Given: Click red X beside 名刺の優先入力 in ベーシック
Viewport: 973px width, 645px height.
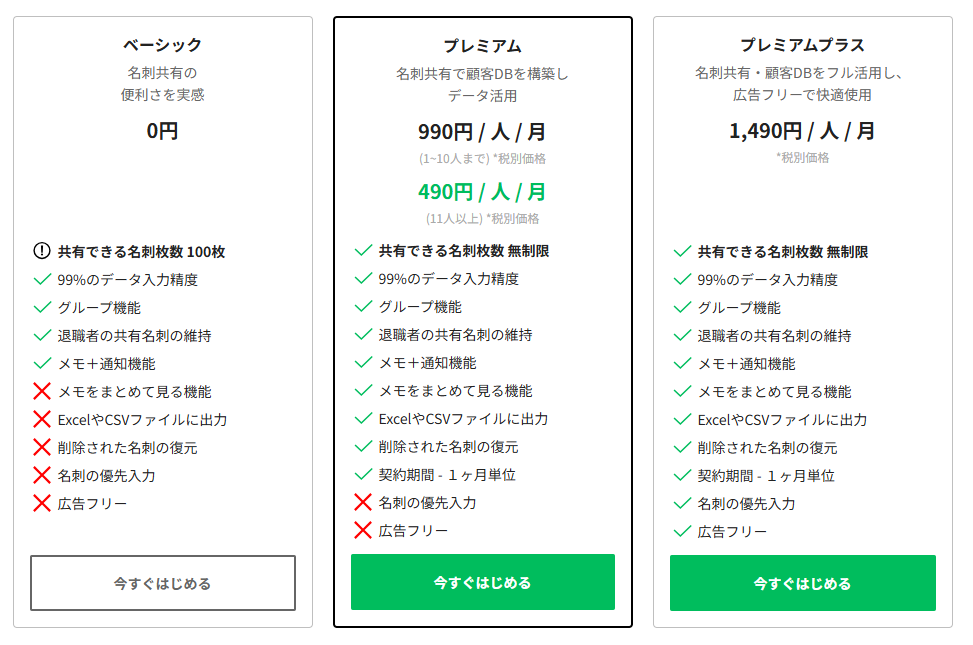Looking at the screenshot, I should [42, 475].
